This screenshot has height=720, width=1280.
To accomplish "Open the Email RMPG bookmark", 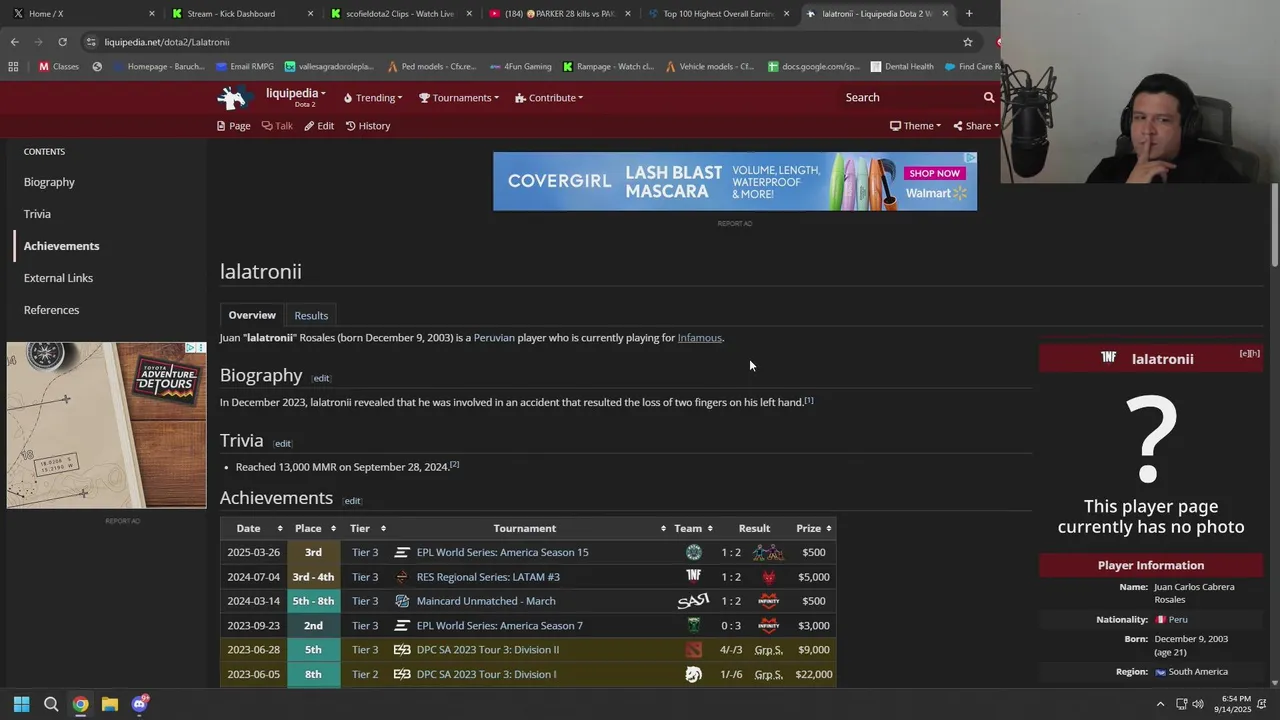I will [245, 67].
